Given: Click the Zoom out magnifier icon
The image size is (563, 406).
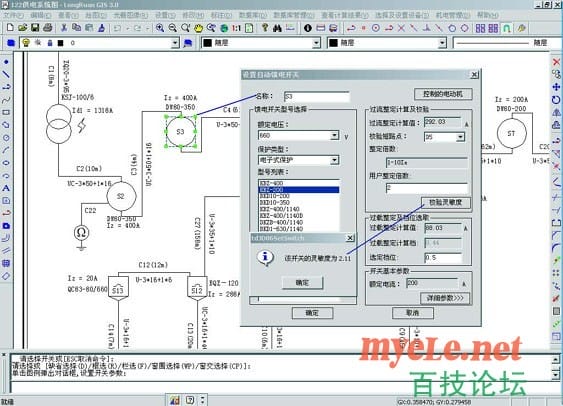Looking at the screenshot, I should (x=172, y=28).
